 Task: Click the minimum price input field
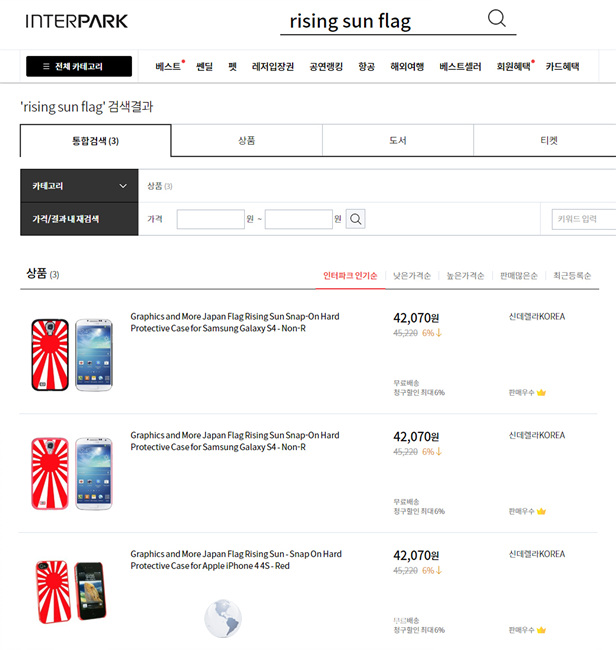211,219
